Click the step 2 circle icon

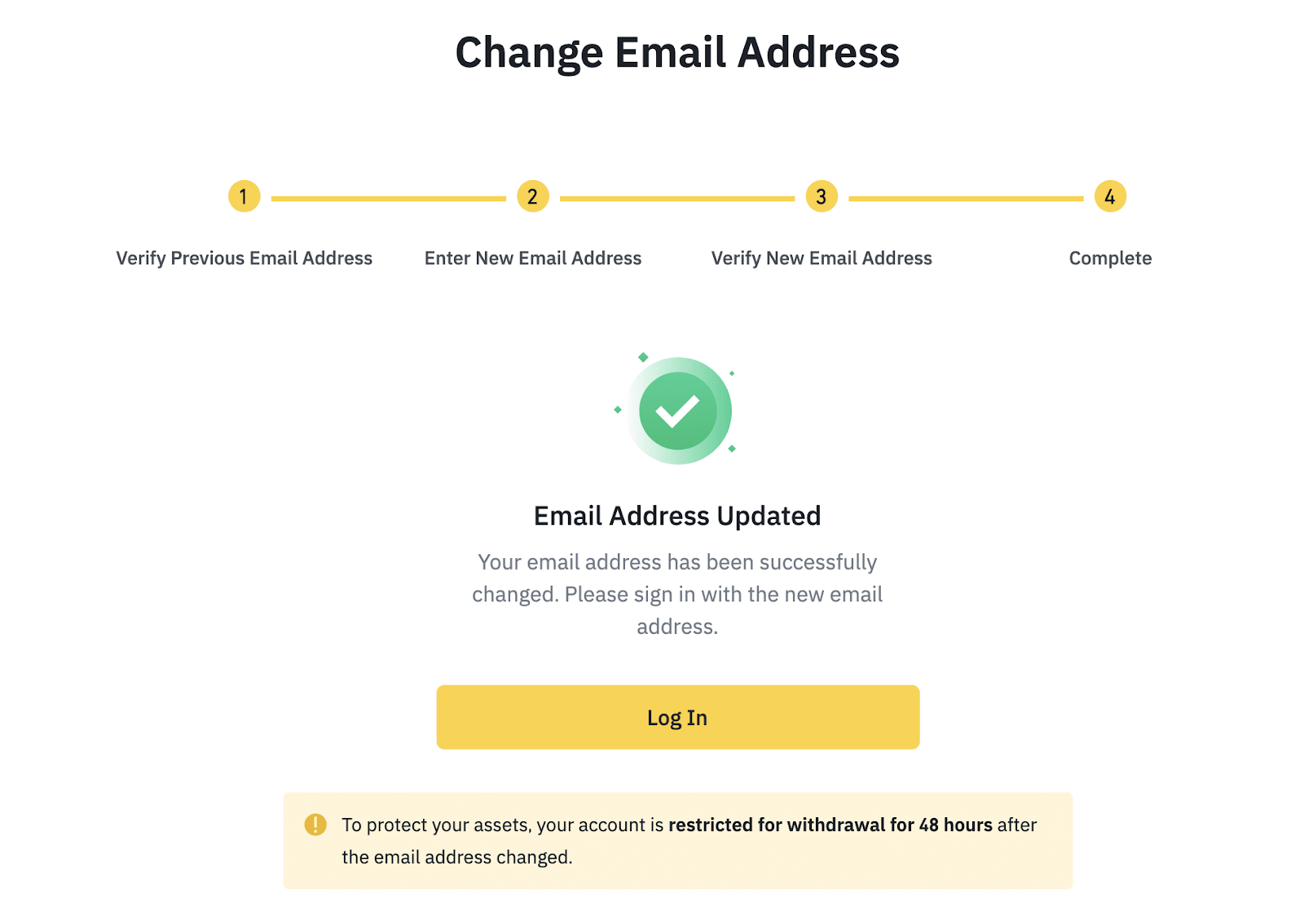(532, 196)
